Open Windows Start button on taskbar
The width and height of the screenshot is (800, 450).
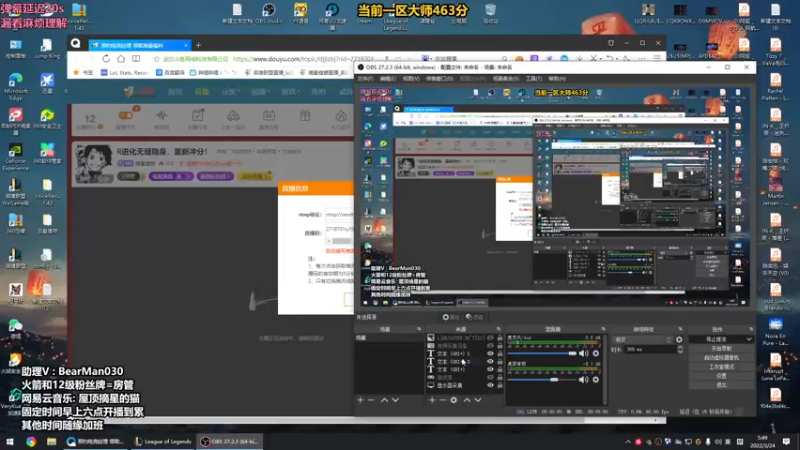tap(10, 442)
